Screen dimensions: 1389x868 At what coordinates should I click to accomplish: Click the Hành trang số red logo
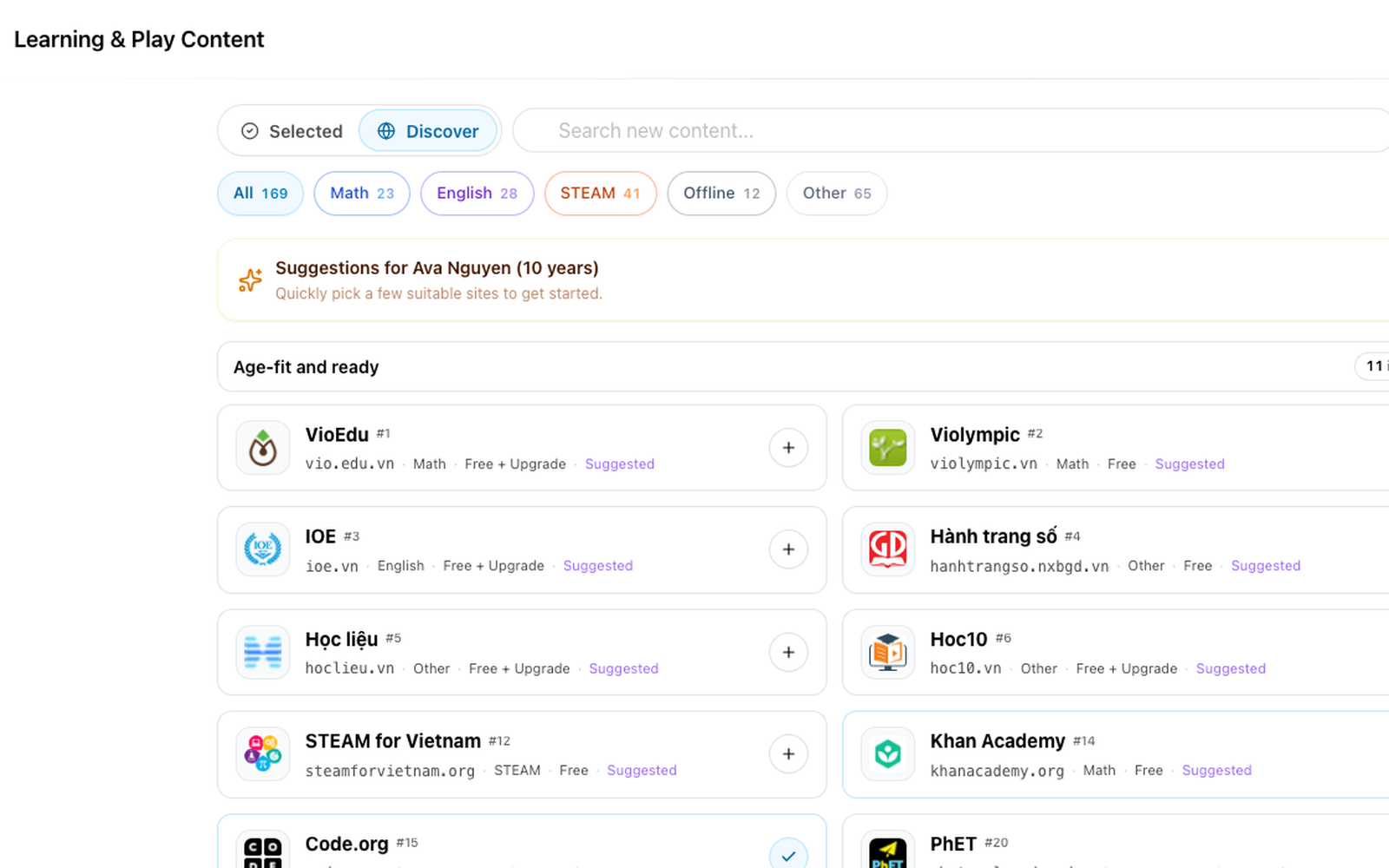coord(888,549)
